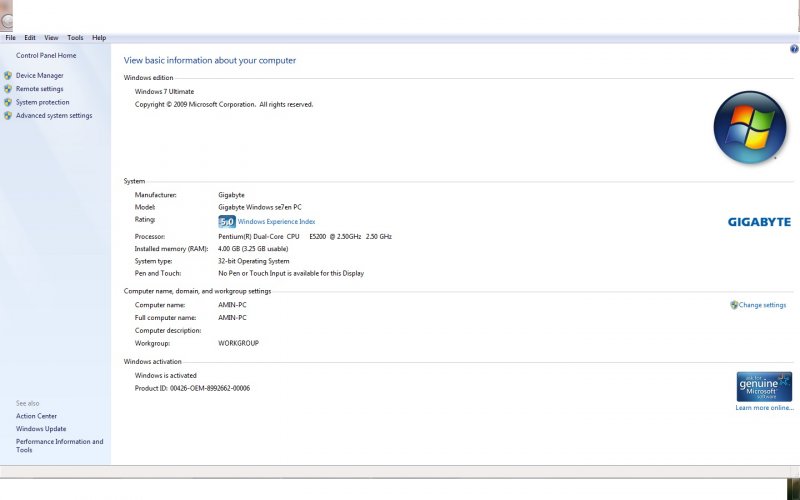
Task: Open the Help menu
Action: point(99,38)
